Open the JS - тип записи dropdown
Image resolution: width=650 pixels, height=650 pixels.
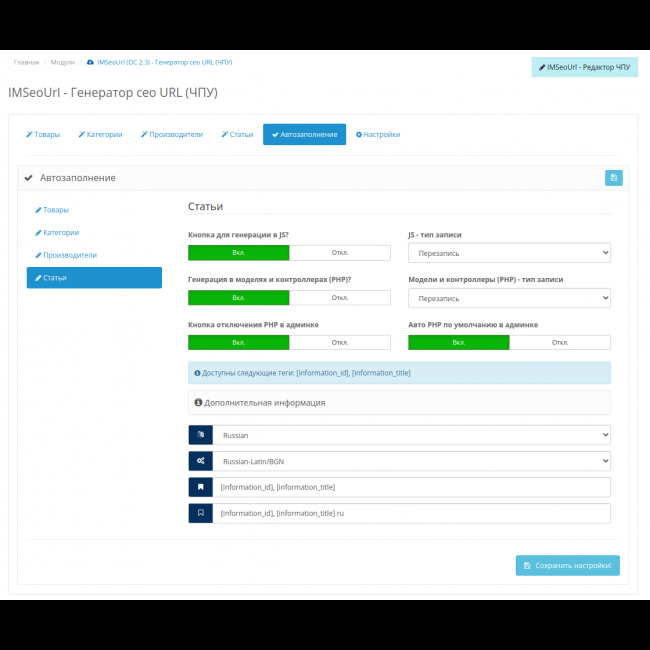click(x=509, y=254)
